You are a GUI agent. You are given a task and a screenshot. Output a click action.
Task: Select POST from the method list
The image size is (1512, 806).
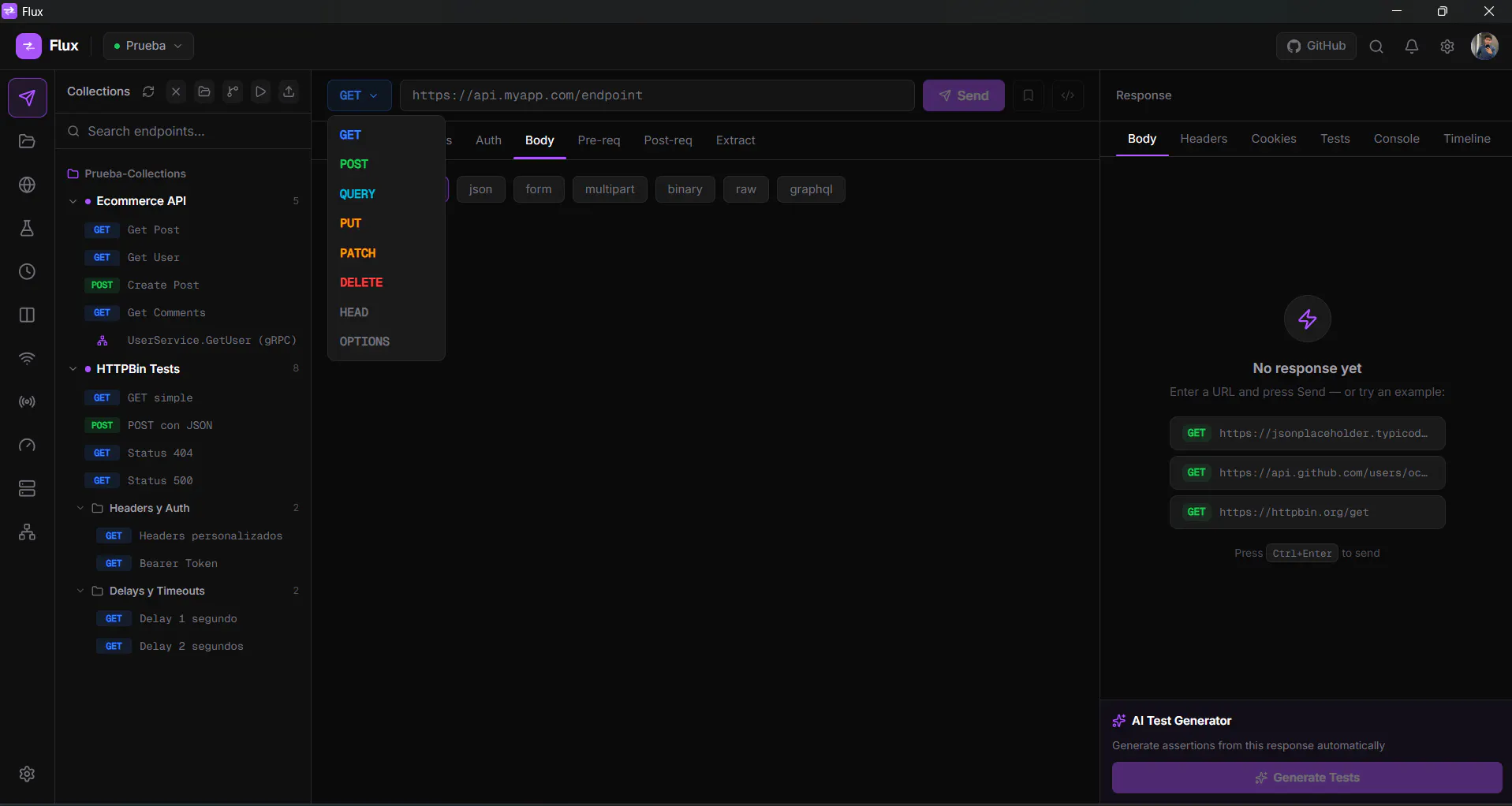click(x=386, y=164)
